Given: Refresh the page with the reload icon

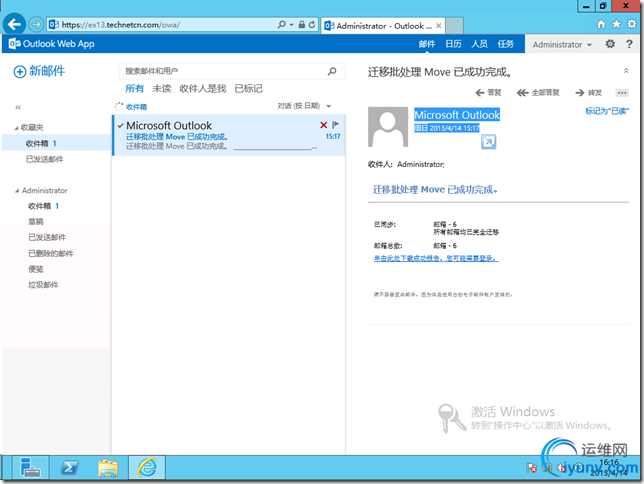Looking at the screenshot, I should pyautogui.click(x=312, y=25).
